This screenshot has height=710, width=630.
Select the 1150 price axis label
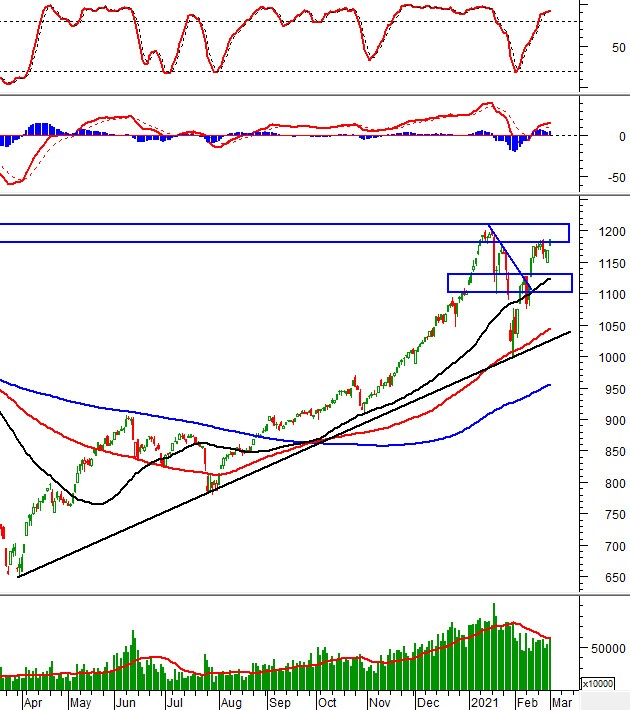pos(612,263)
